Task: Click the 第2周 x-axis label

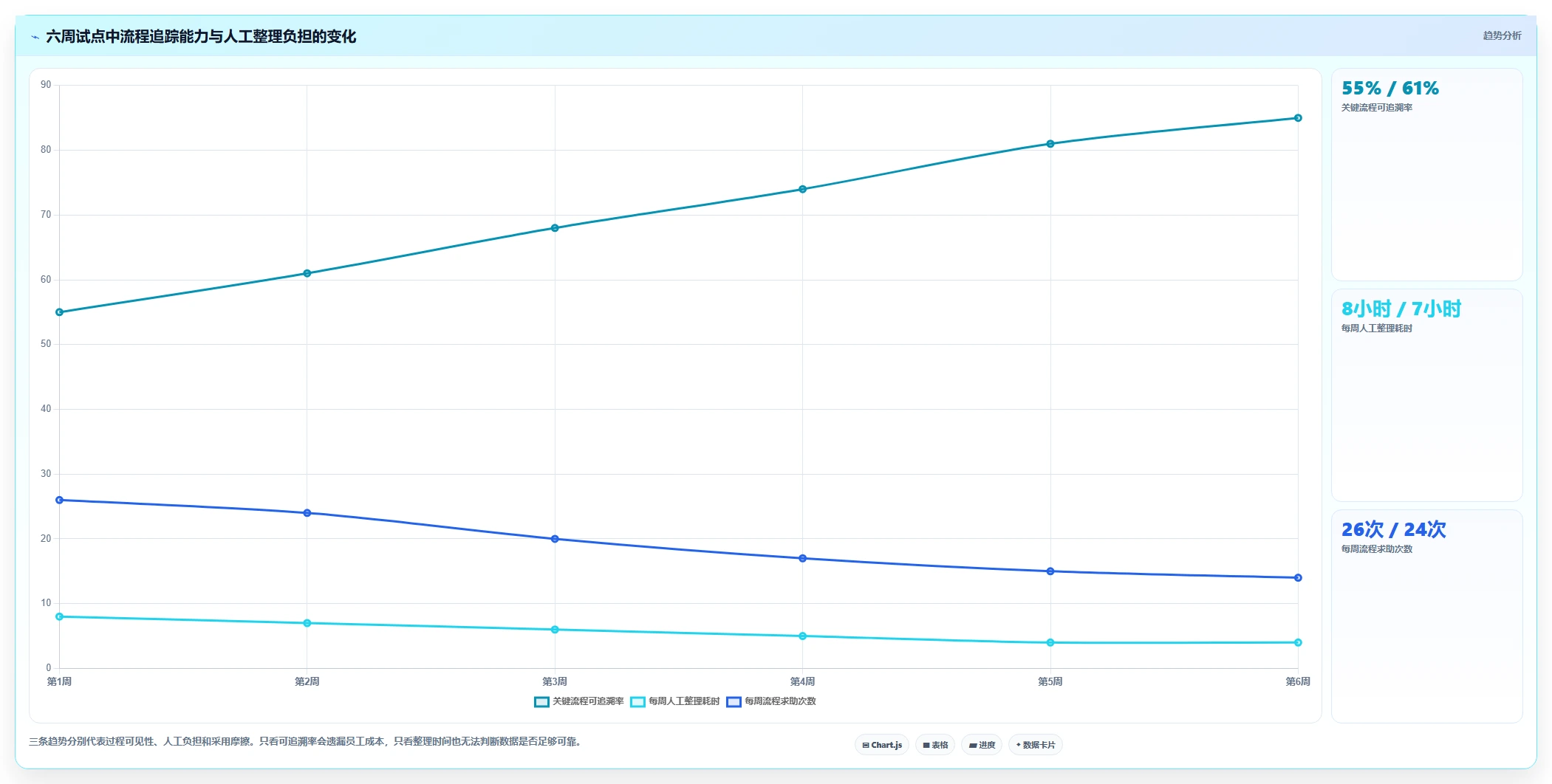Action: point(307,681)
